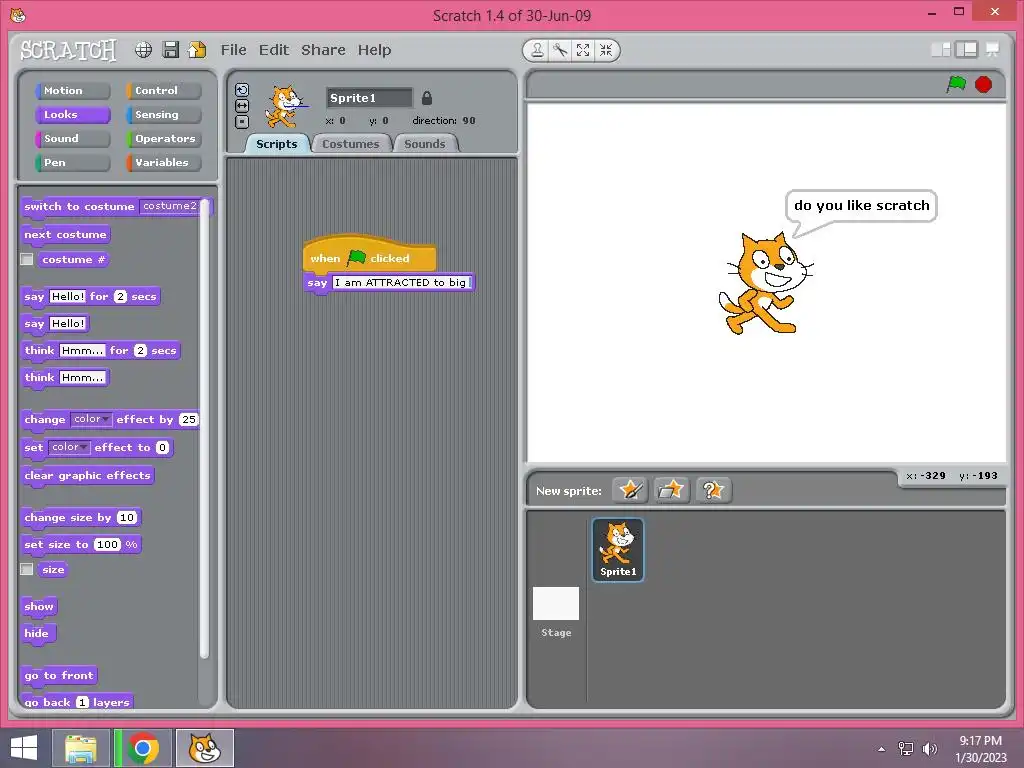Select the Looks block category
The height and width of the screenshot is (768, 1024).
coord(72,115)
